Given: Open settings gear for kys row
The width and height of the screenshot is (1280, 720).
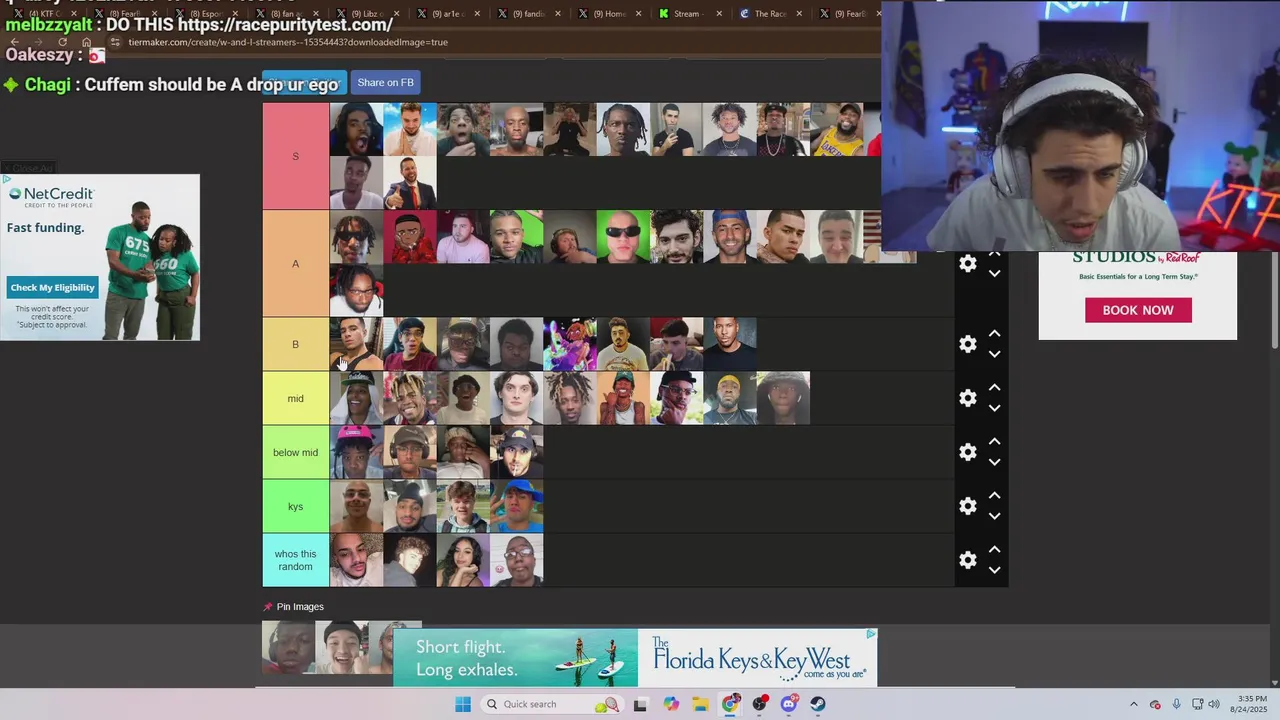Looking at the screenshot, I should click(x=967, y=506).
